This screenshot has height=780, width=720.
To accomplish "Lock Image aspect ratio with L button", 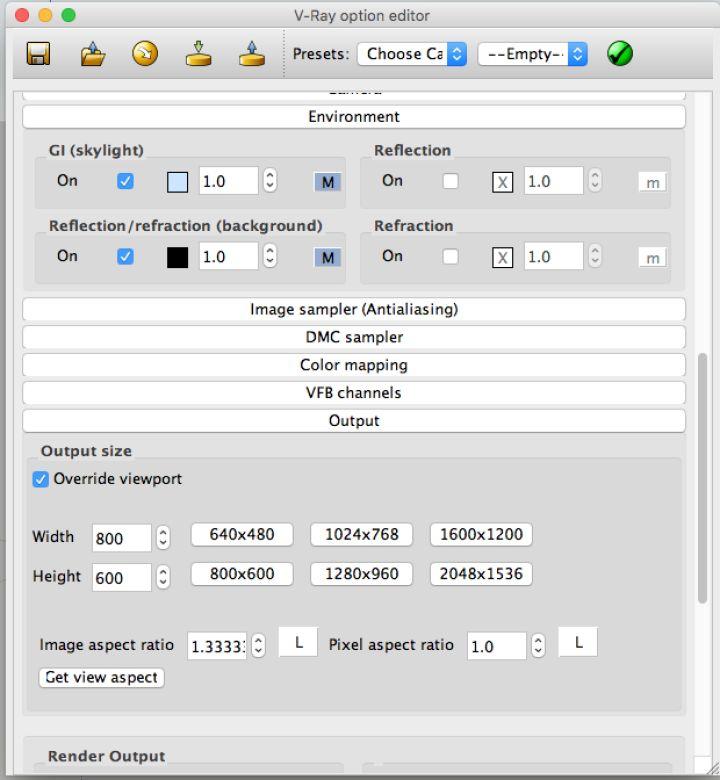I will point(298,642).
